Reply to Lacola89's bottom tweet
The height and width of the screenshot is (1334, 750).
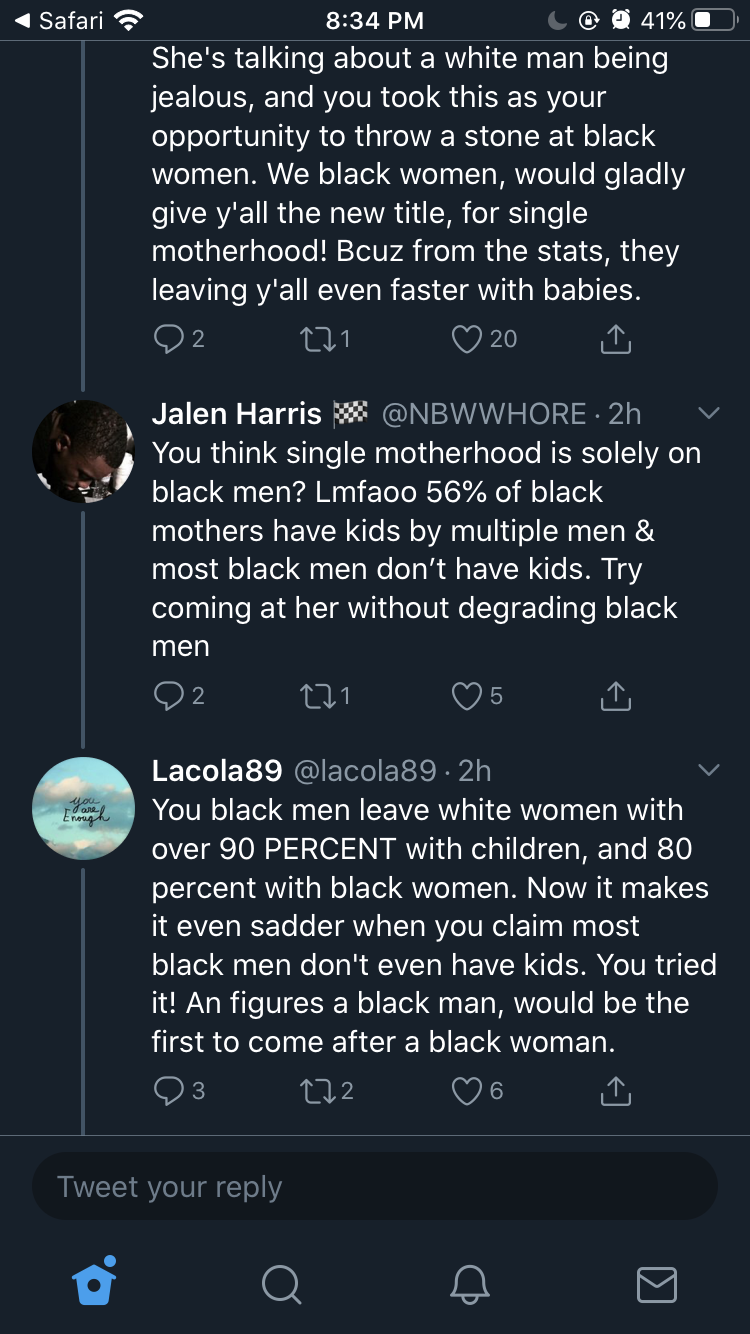pyautogui.click(x=167, y=1090)
